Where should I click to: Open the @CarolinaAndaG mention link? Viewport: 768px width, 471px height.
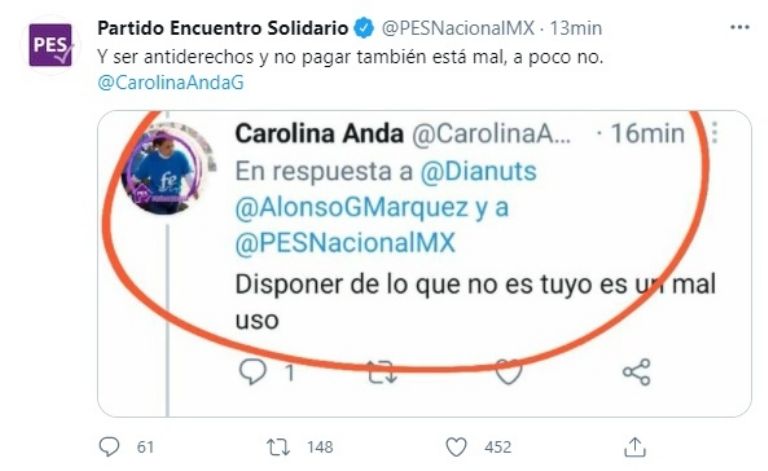point(170,83)
